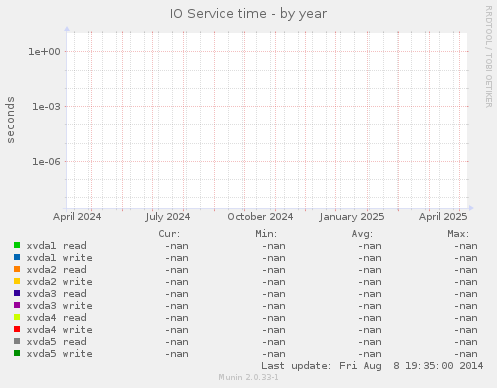Click the green xvda1 read color swatch
Screen dimensions: 497x388
point(17,245)
